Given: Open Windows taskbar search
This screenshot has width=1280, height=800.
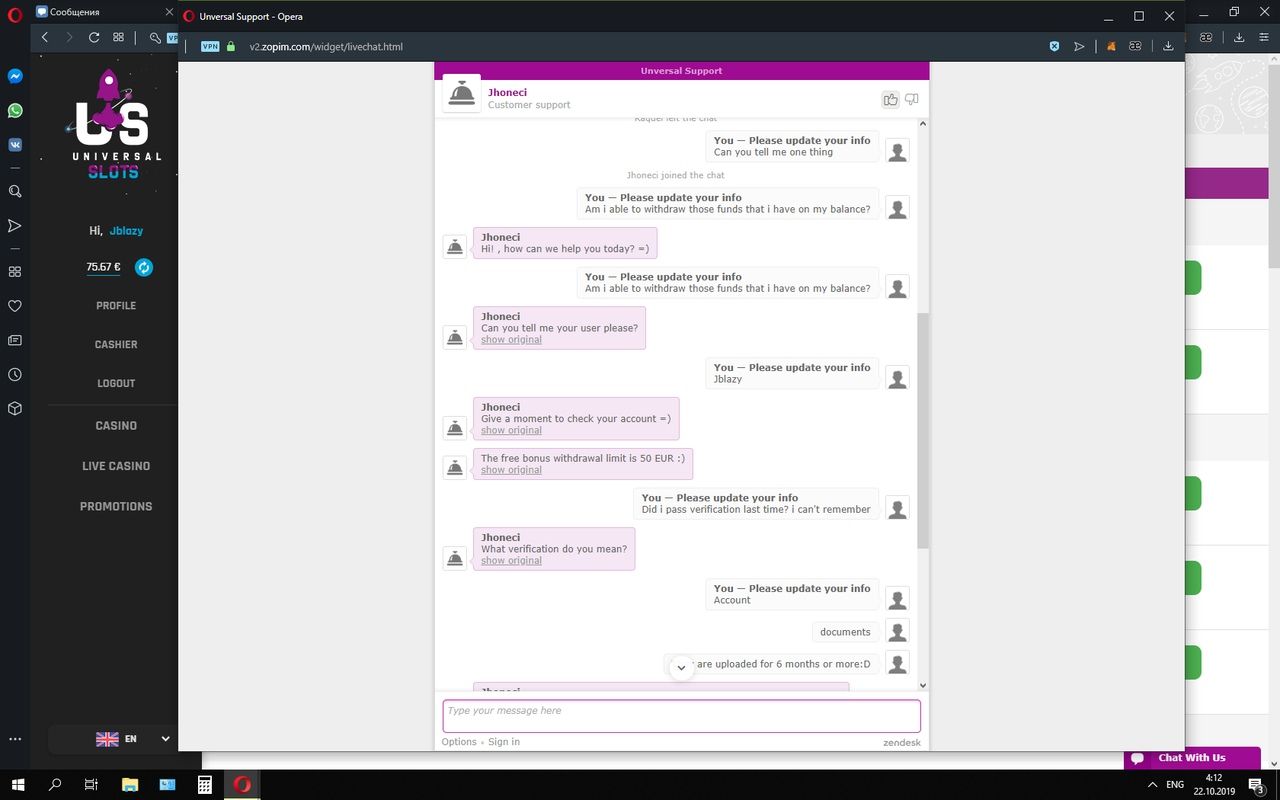Looking at the screenshot, I should [55, 785].
